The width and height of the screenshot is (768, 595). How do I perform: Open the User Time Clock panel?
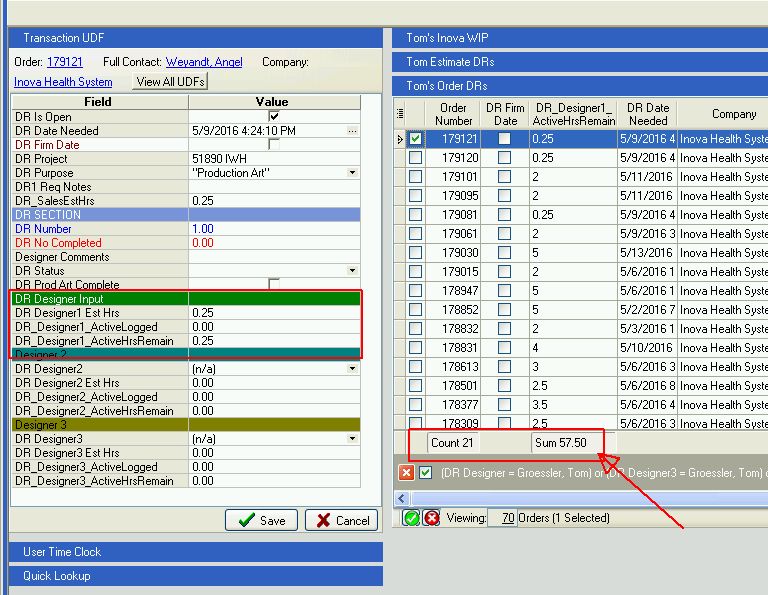(196, 551)
